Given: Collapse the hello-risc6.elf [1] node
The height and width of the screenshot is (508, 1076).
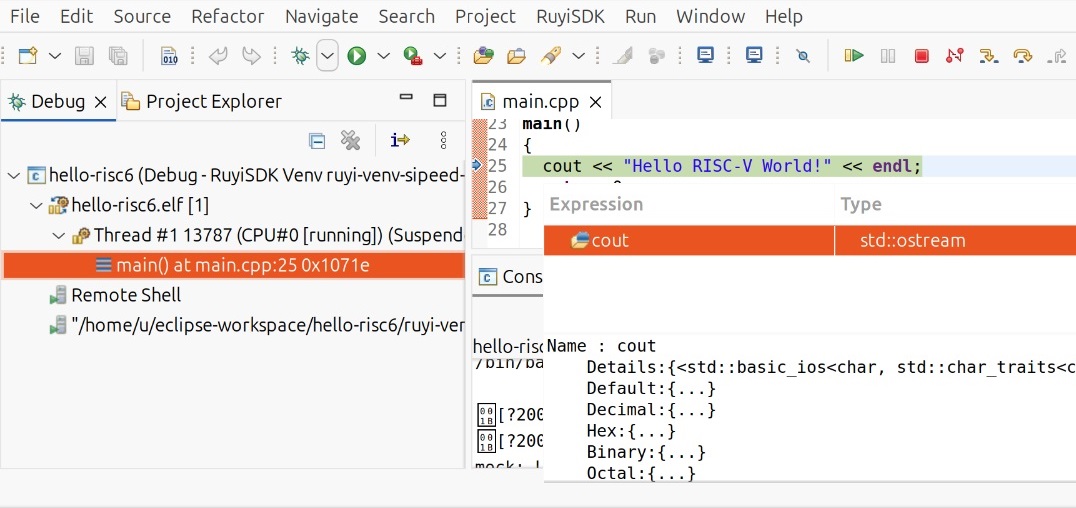Looking at the screenshot, I should (36, 205).
